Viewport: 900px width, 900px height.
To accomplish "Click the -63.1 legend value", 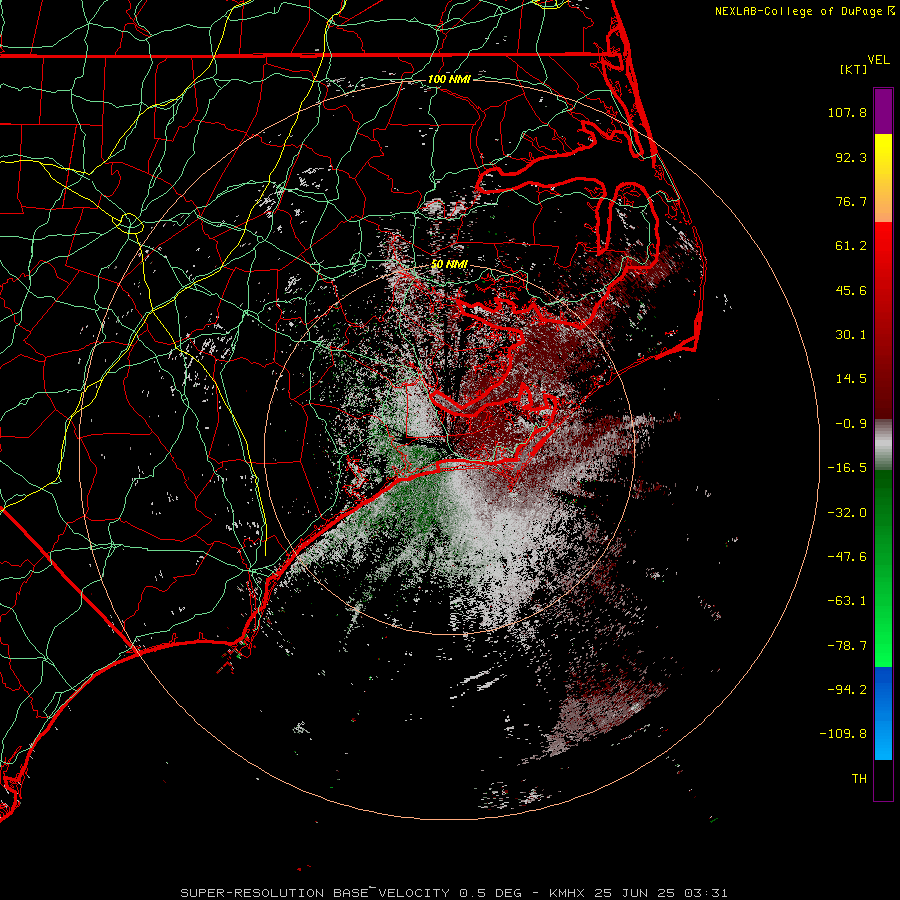I will coord(847,601).
